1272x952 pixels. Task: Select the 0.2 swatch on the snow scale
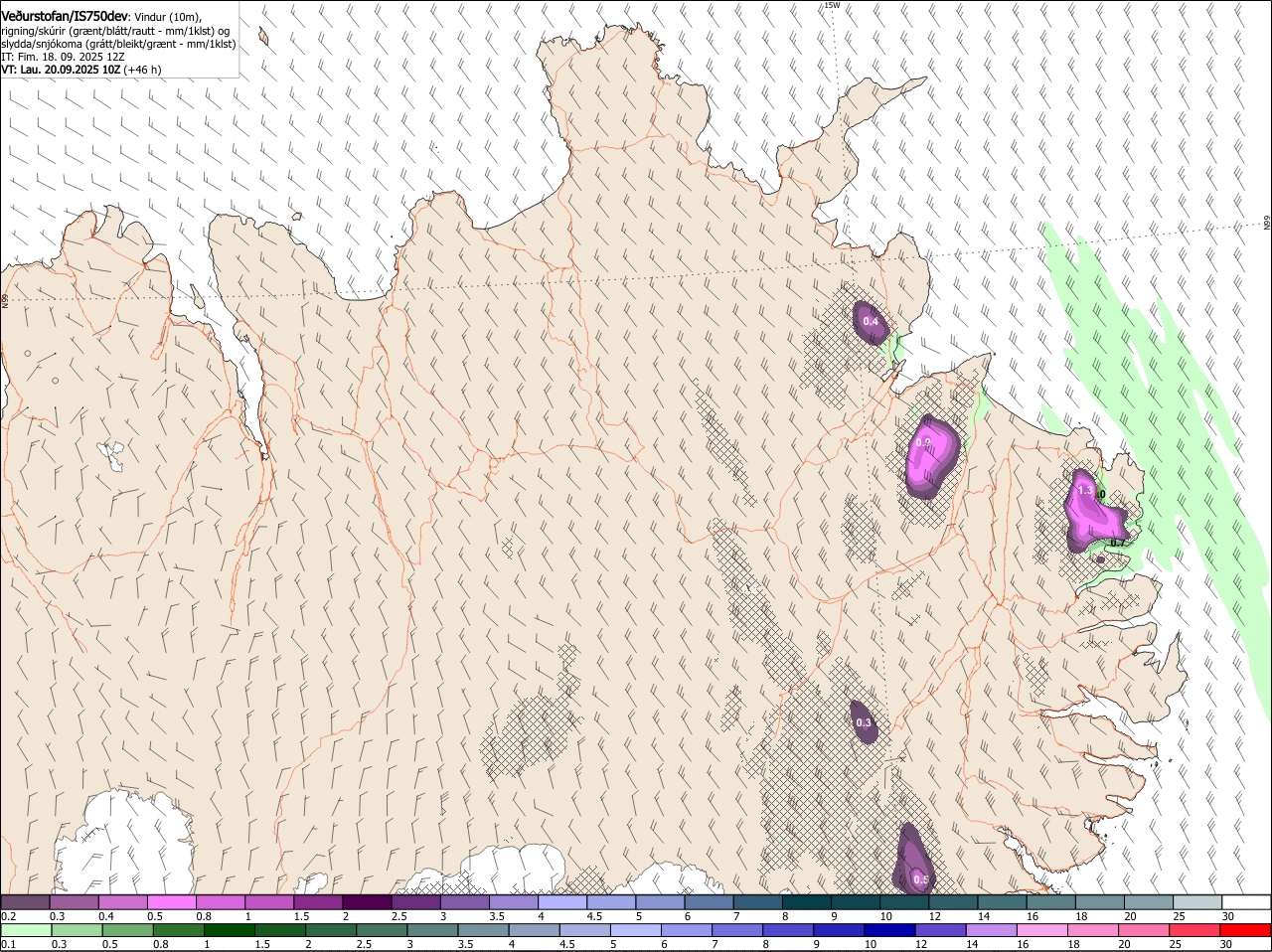[x=25, y=902]
